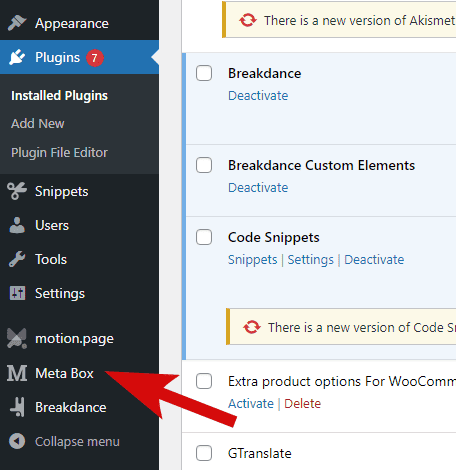Open Add New plugin page

pos(38,124)
